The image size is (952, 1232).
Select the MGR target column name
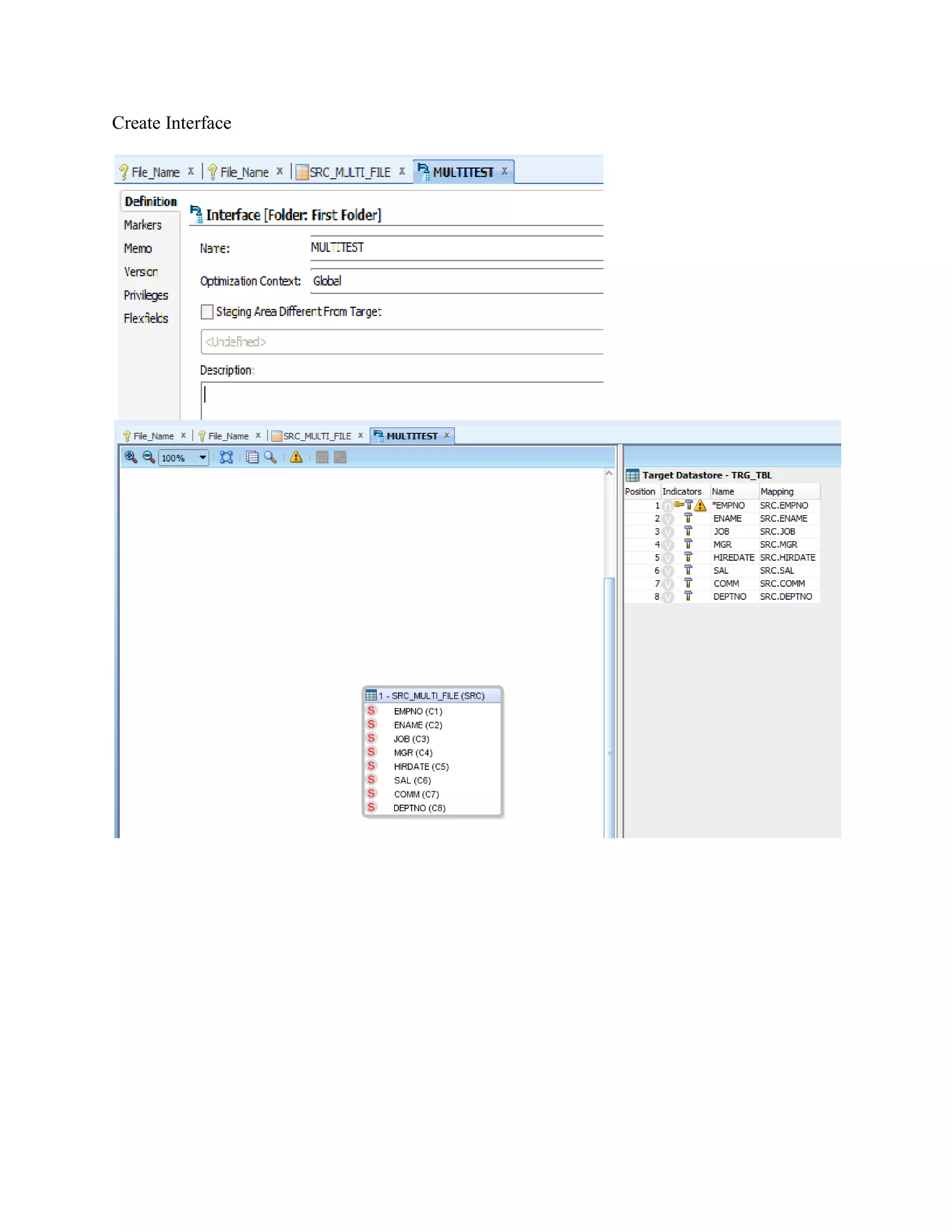(x=722, y=544)
